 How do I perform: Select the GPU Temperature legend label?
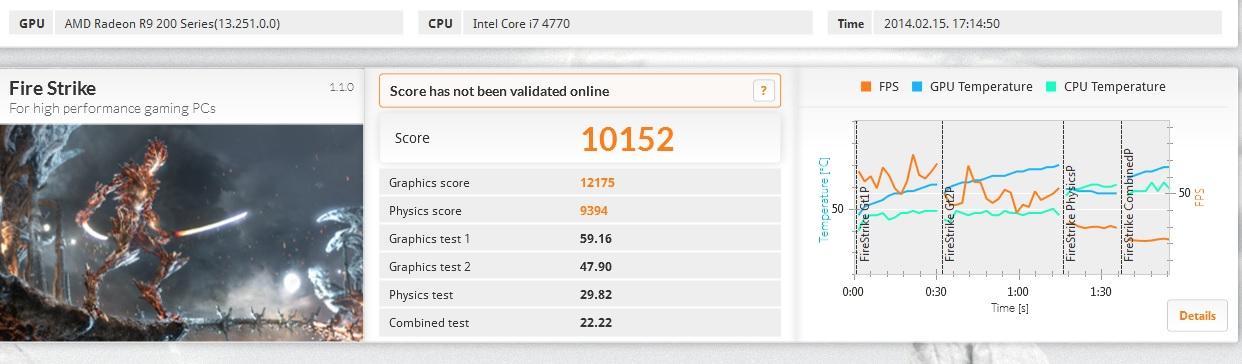981,87
